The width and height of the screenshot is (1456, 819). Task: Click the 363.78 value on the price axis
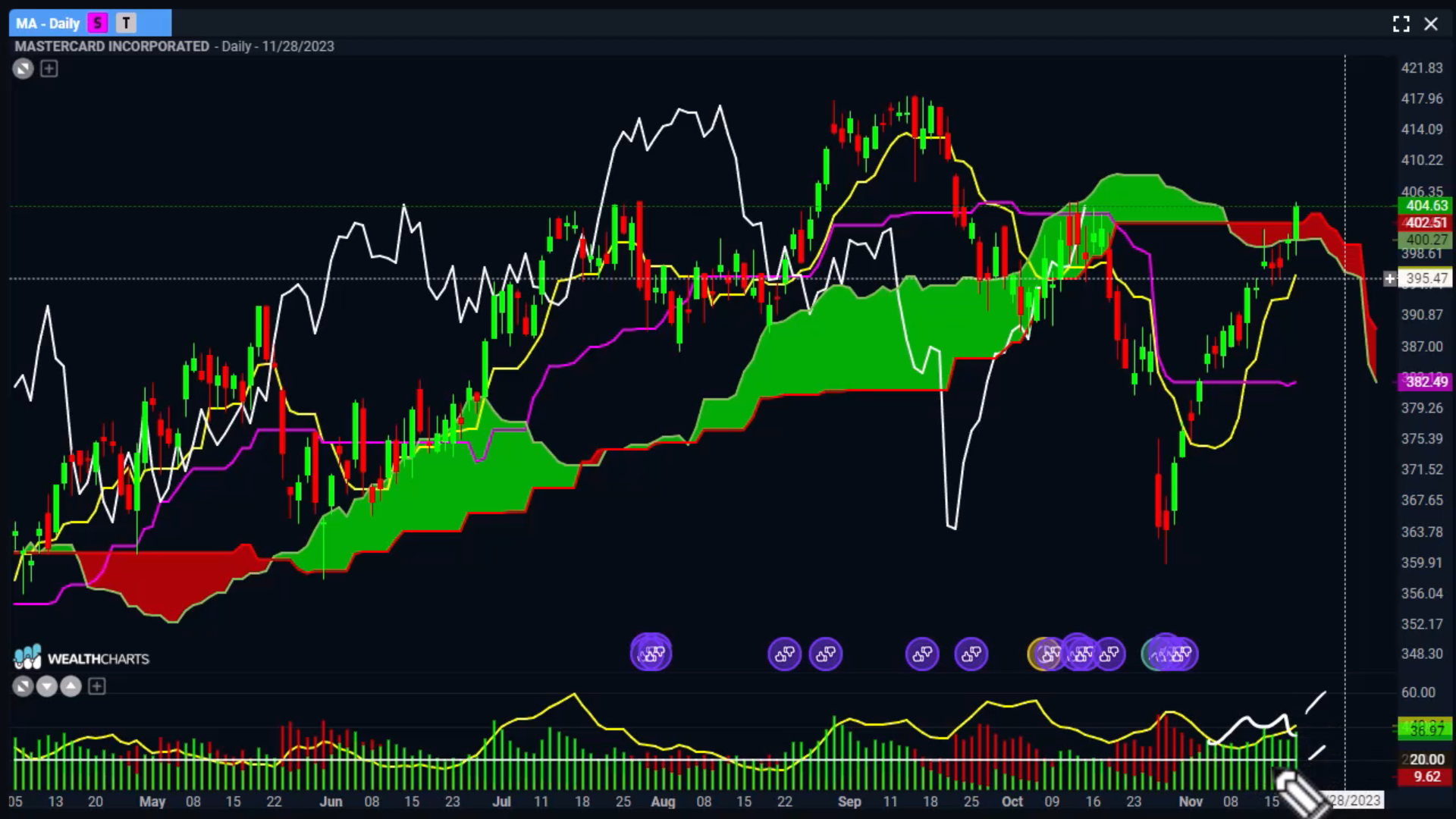tap(1422, 532)
